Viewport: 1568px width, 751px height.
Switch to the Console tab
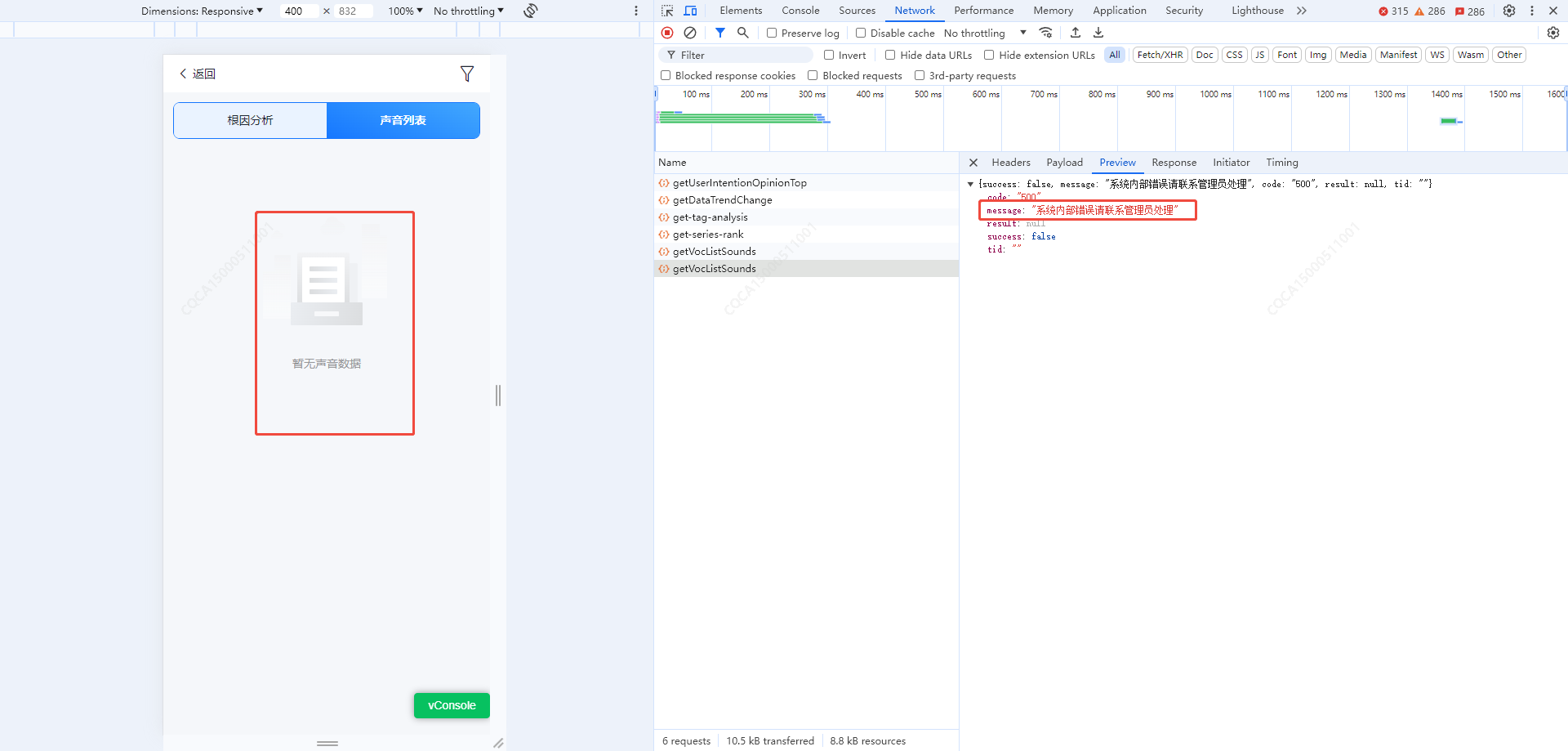(800, 11)
